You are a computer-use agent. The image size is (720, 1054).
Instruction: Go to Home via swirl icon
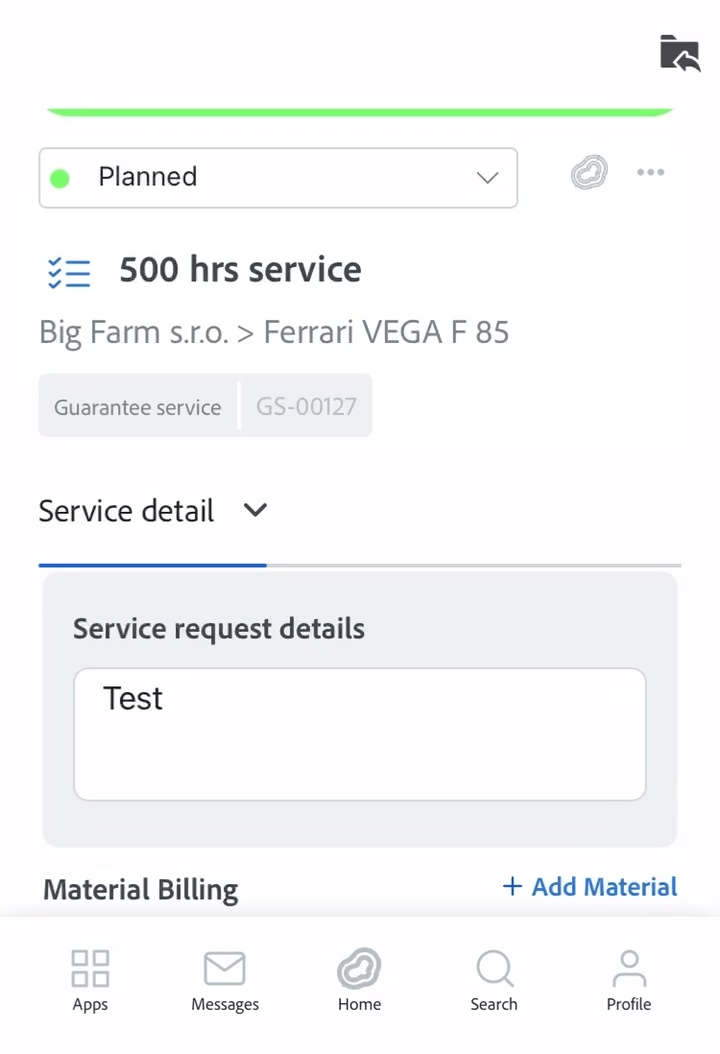coord(359,969)
